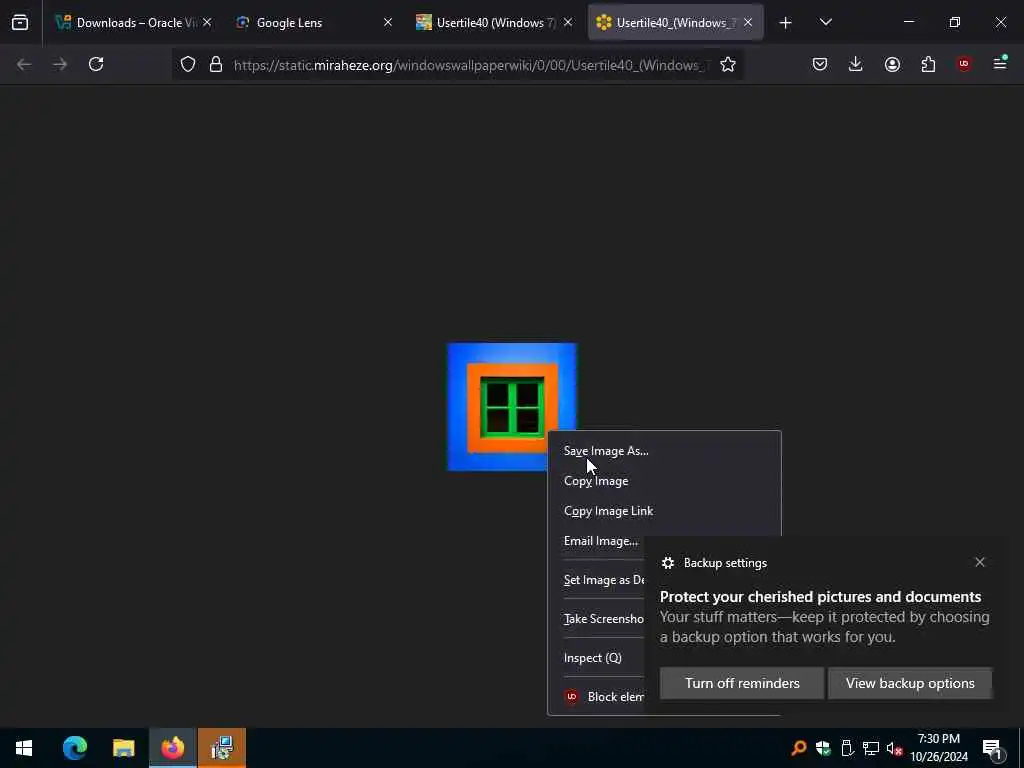The width and height of the screenshot is (1024, 768).
Task: Click the Firefox taskbar icon
Action: coord(172,748)
